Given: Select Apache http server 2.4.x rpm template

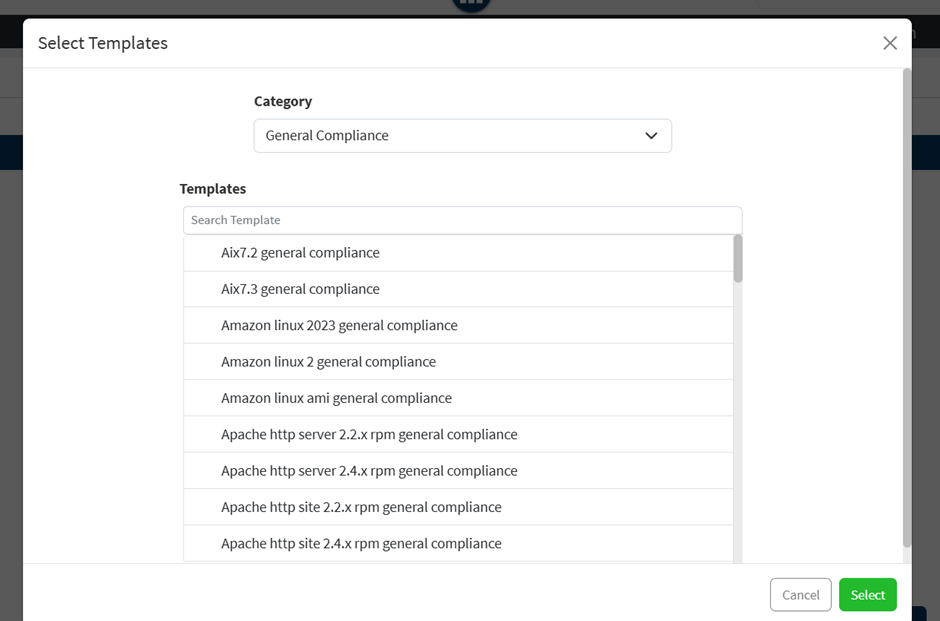Looking at the screenshot, I should tap(458, 471).
